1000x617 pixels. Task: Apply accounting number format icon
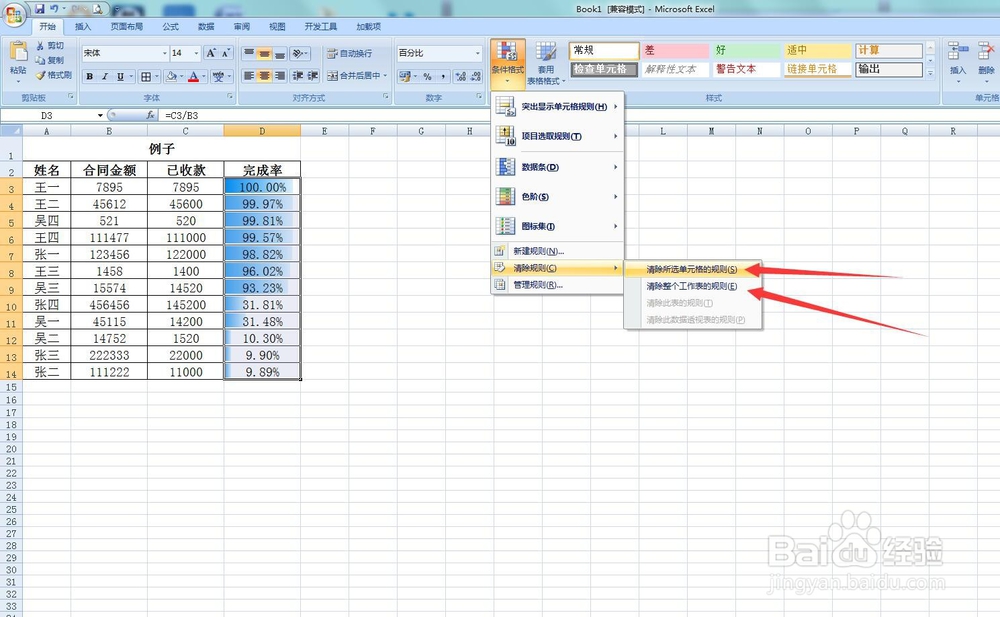404,77
